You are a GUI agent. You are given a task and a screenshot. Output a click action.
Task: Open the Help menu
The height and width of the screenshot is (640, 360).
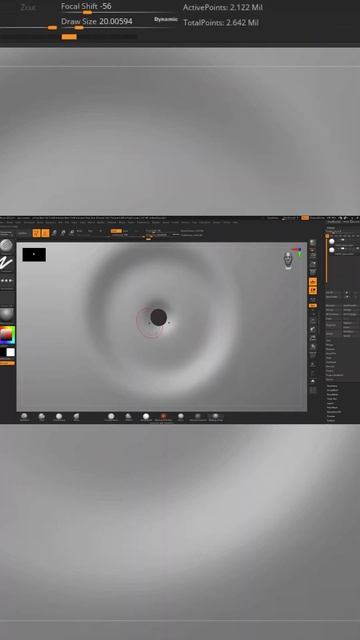pyautogui.click(x=235, y=222)
